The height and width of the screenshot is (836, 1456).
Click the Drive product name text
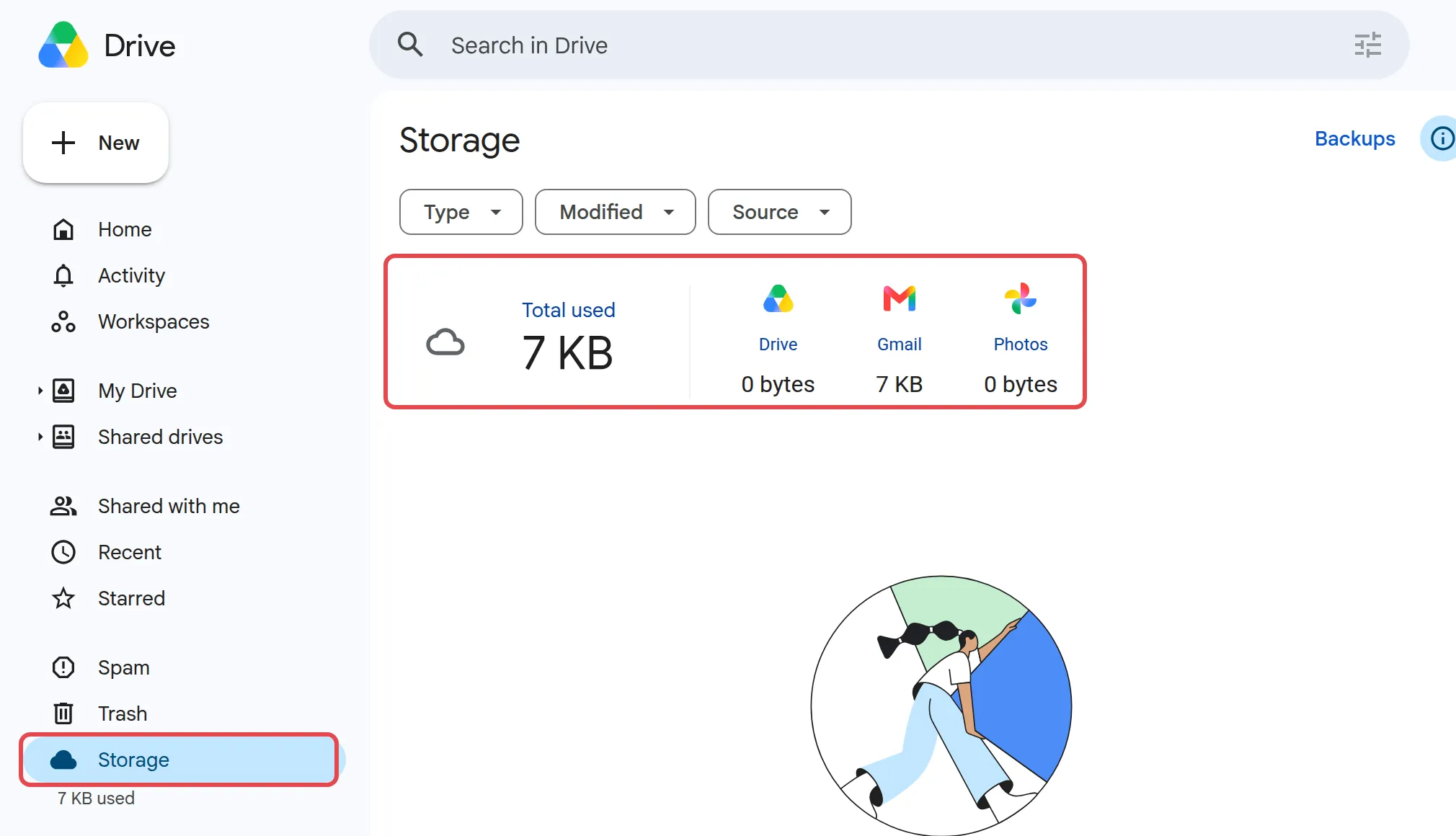pyautogui.click(x=140, y=45)
